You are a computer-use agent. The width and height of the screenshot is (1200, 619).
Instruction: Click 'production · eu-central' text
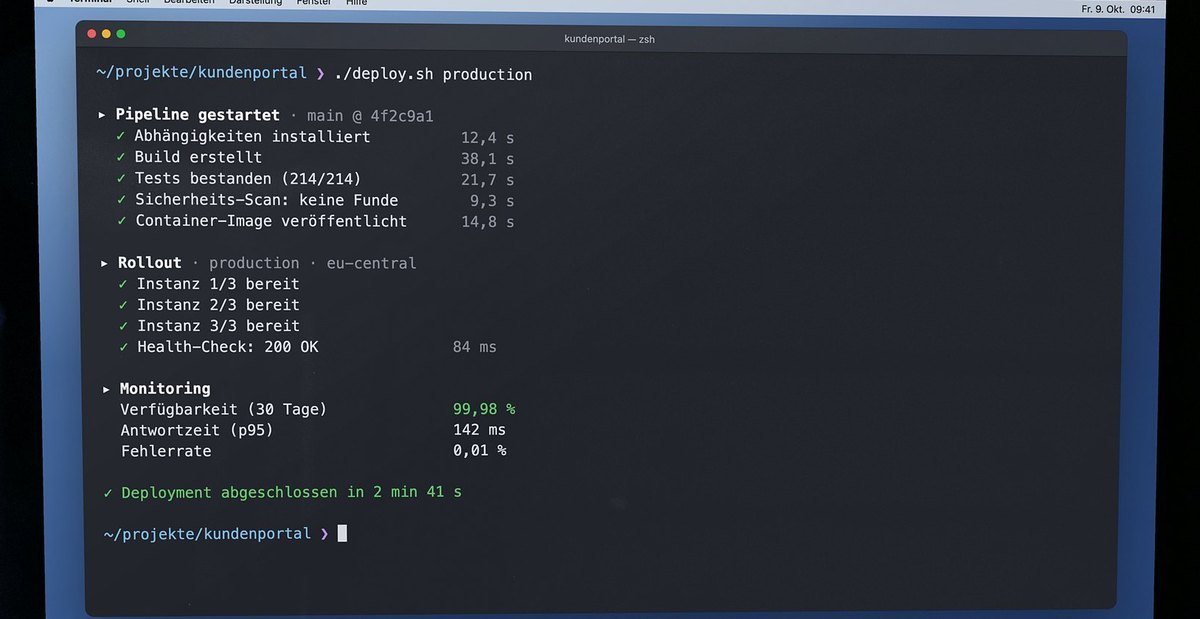313,263
